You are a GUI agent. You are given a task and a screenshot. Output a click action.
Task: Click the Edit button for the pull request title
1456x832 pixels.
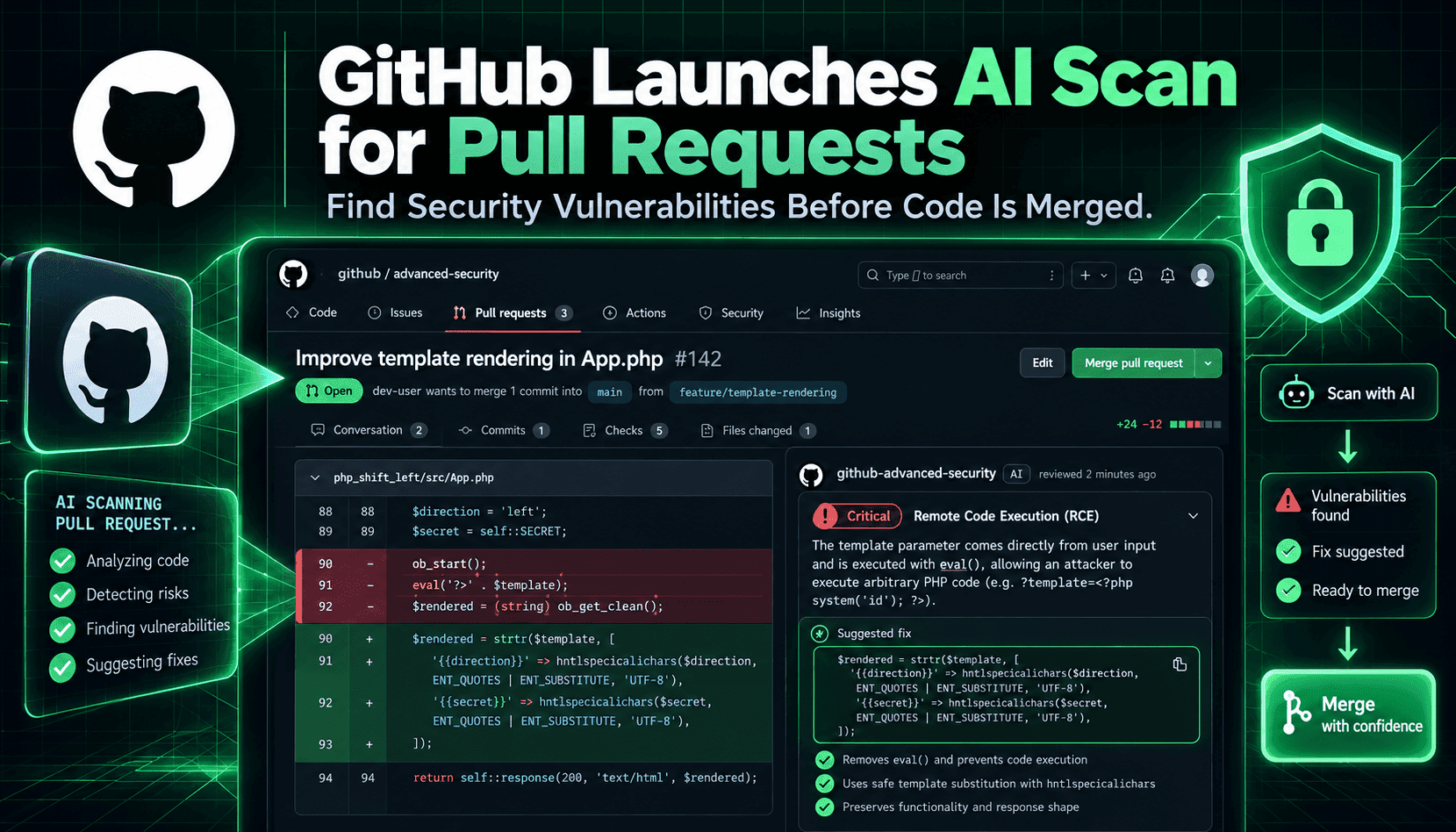click(x=1043, y=362)
